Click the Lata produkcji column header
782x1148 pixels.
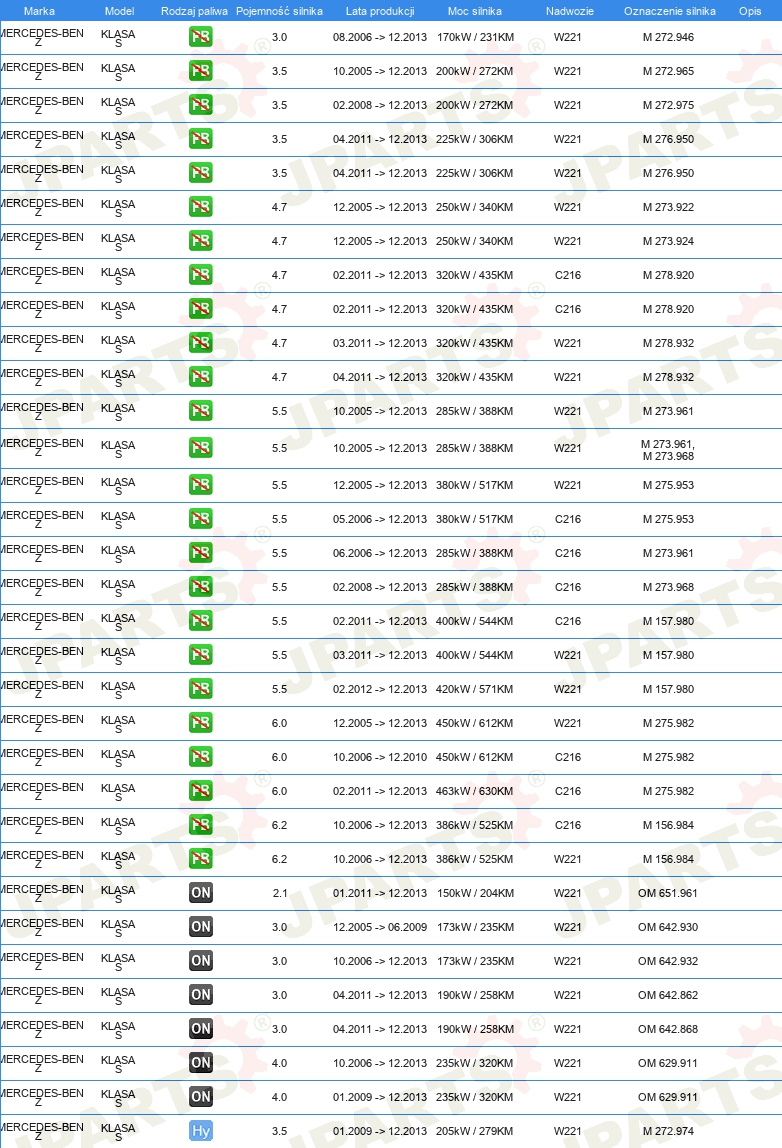pyautogui.click(x=380, y=11)
